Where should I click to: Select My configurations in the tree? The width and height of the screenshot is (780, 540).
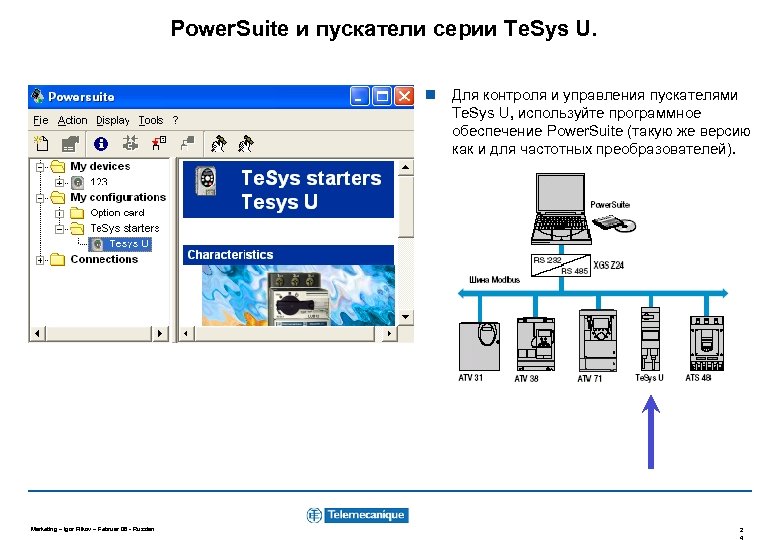tap(118, 197)
